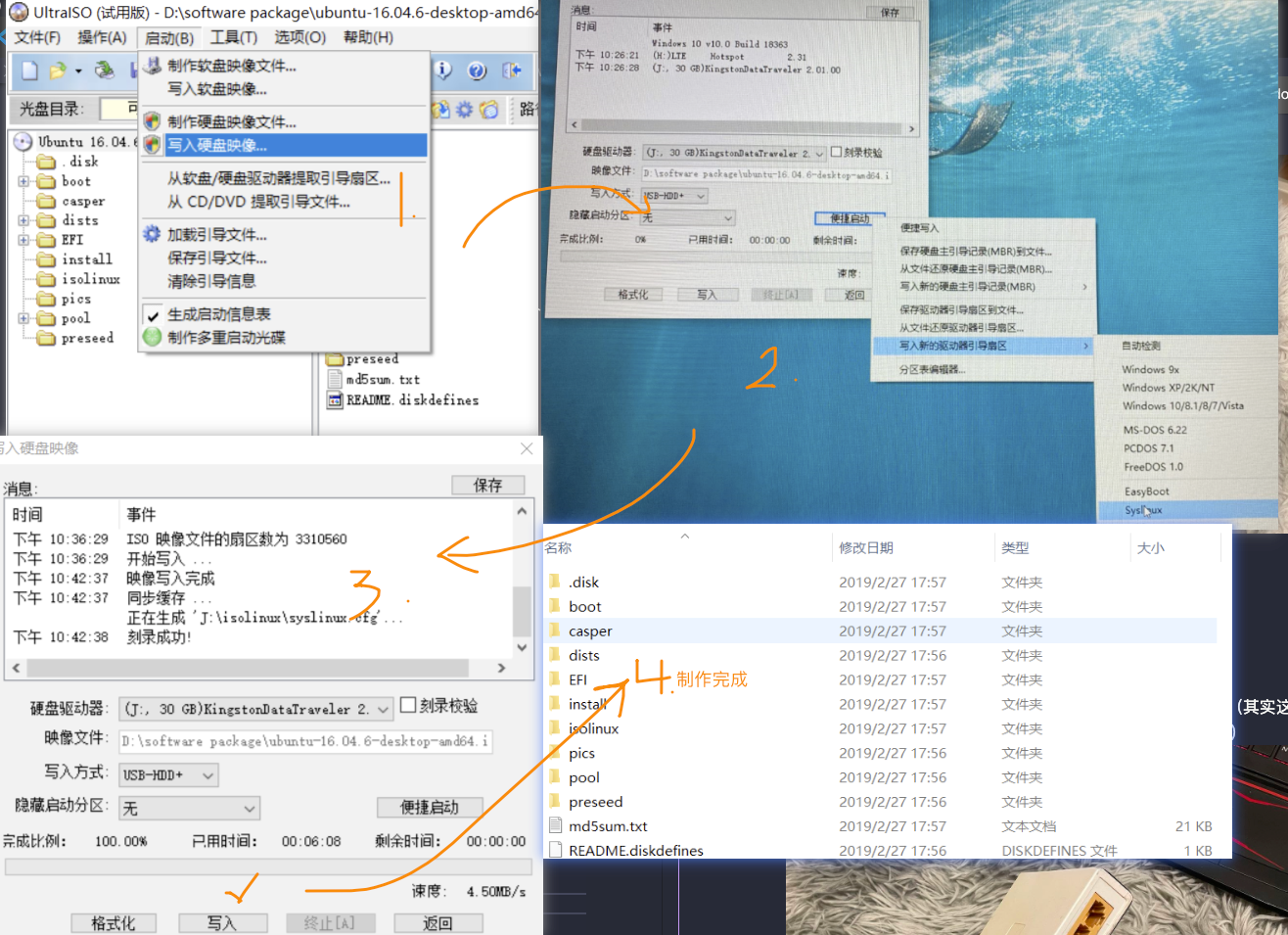Click the Open CD/DVD disc icon
This screenshot has height=935, width=1288.
pos(104,70)
